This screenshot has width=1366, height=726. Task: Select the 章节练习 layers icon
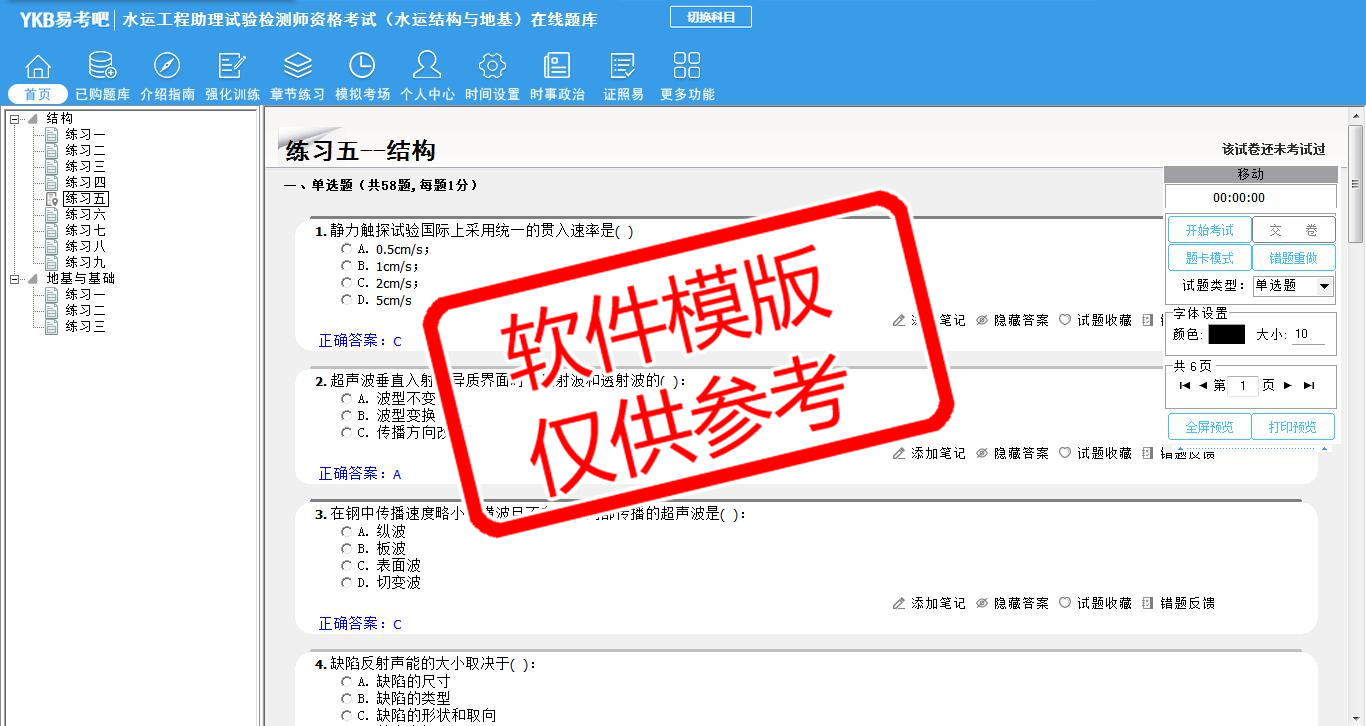point(297,66)
